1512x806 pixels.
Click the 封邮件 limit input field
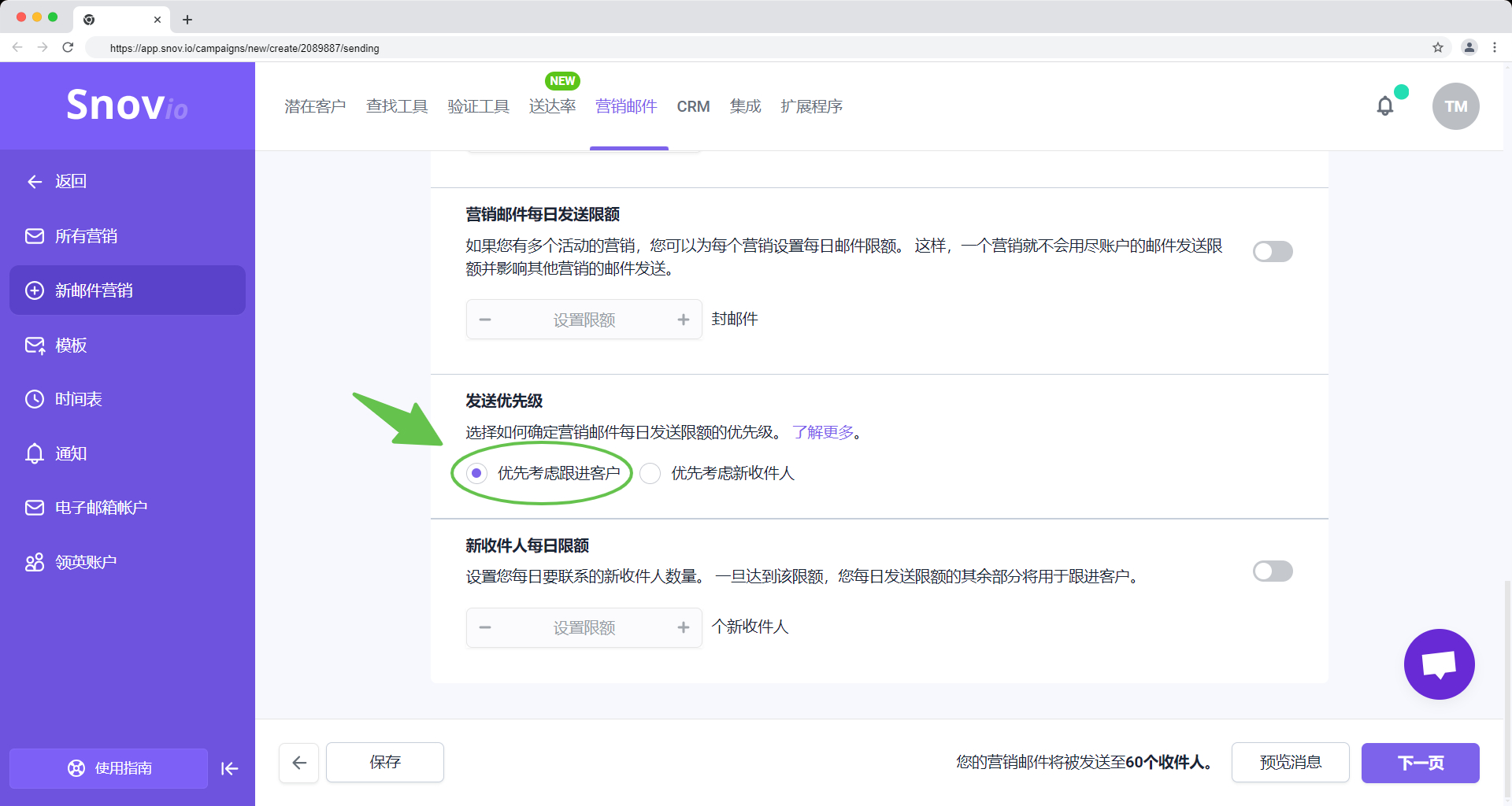click(584, 320)
